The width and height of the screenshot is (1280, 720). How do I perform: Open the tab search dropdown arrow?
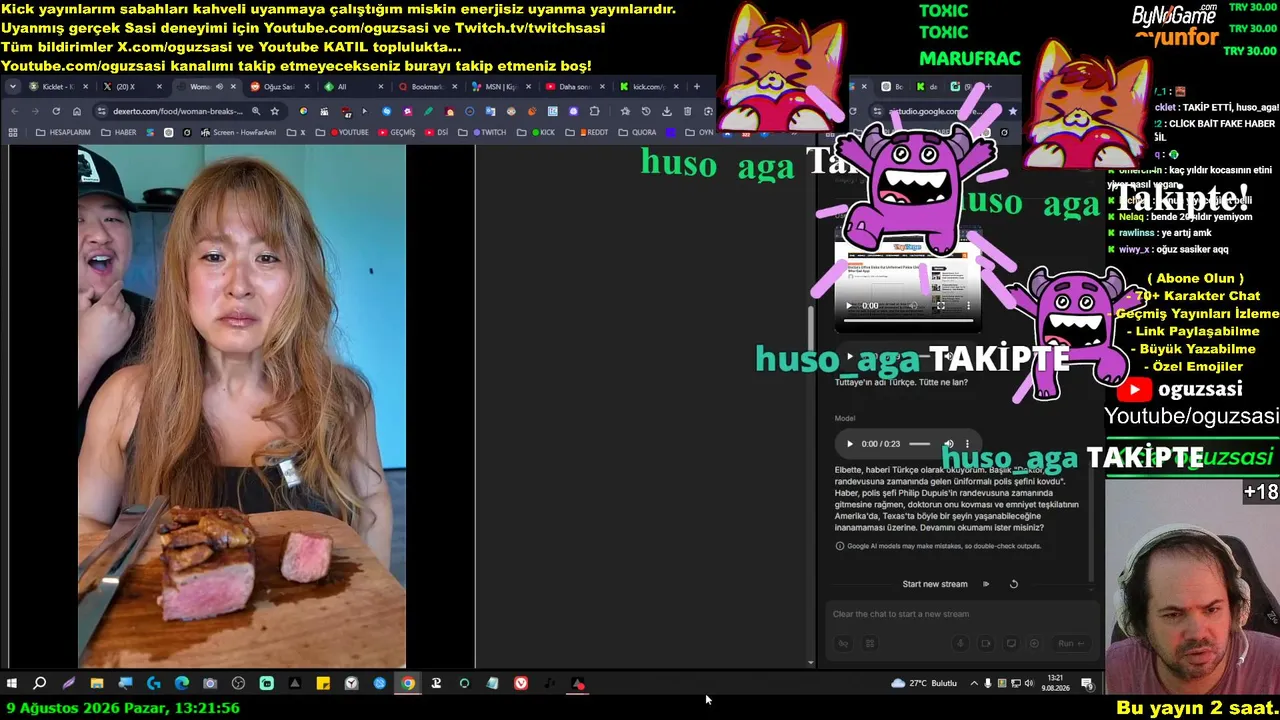point(13,87)
